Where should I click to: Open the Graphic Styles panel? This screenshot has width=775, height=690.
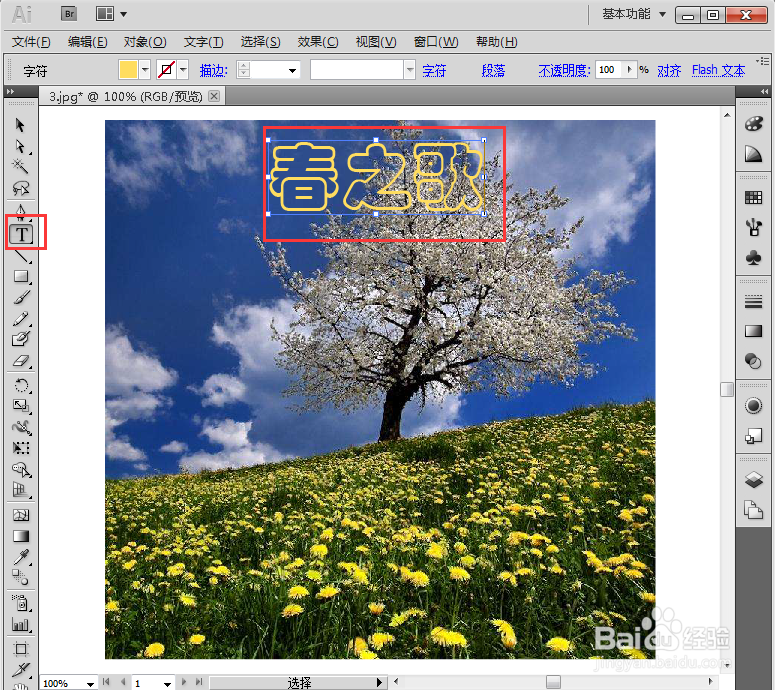click(753, 436)
